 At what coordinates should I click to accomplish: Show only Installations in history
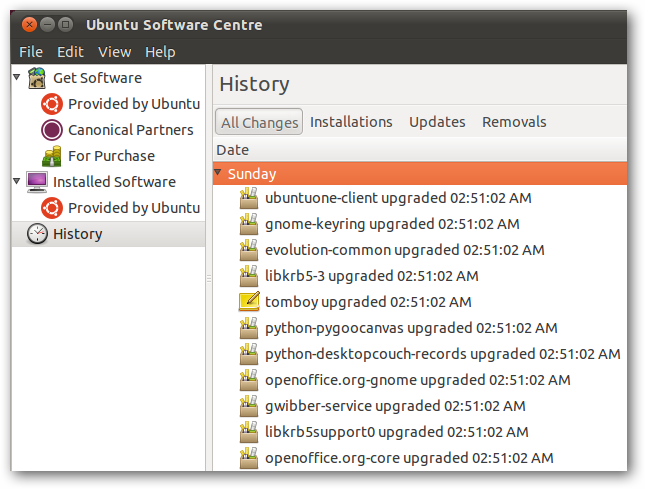point(351,122)
